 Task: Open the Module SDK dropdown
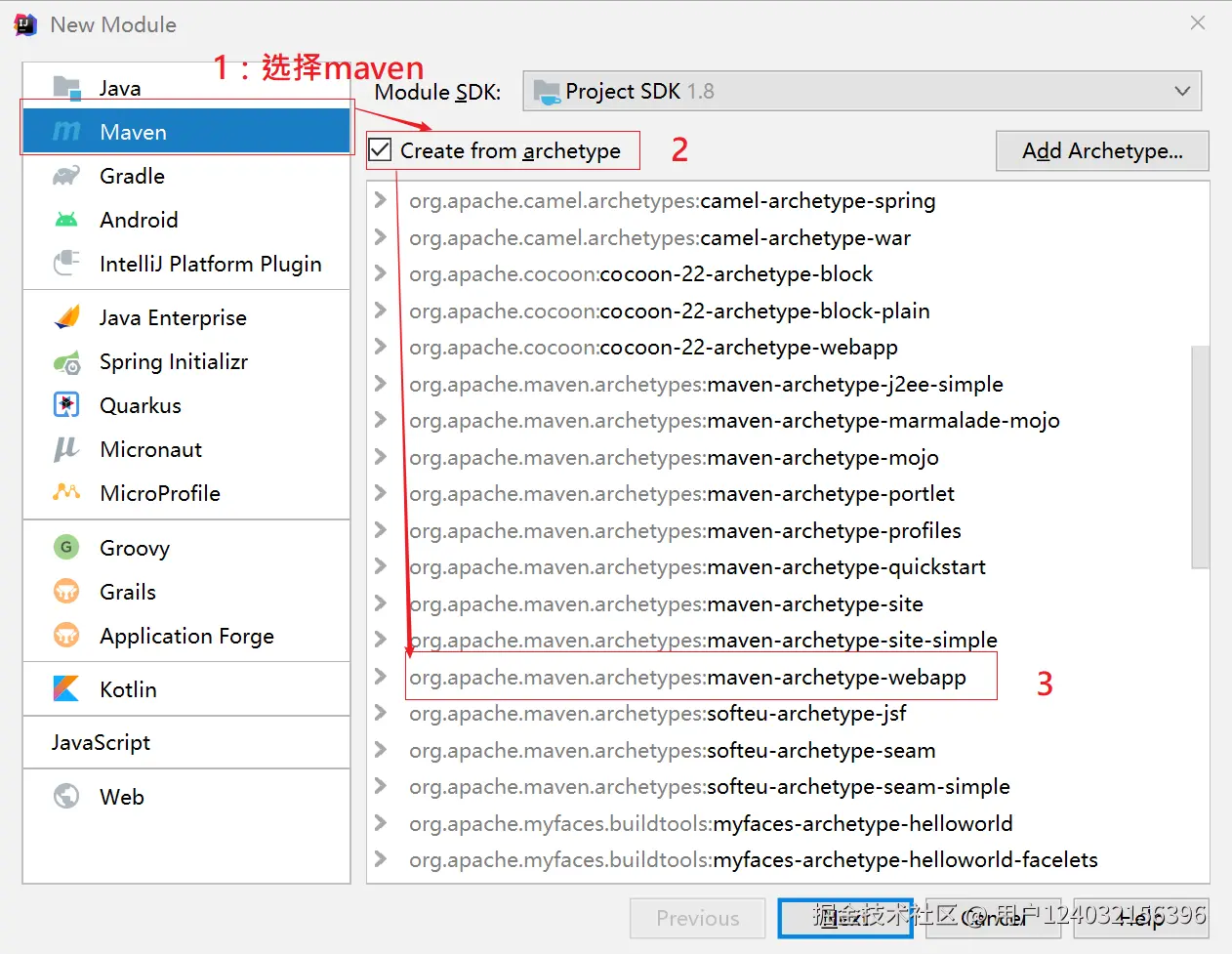coord(862,91)
